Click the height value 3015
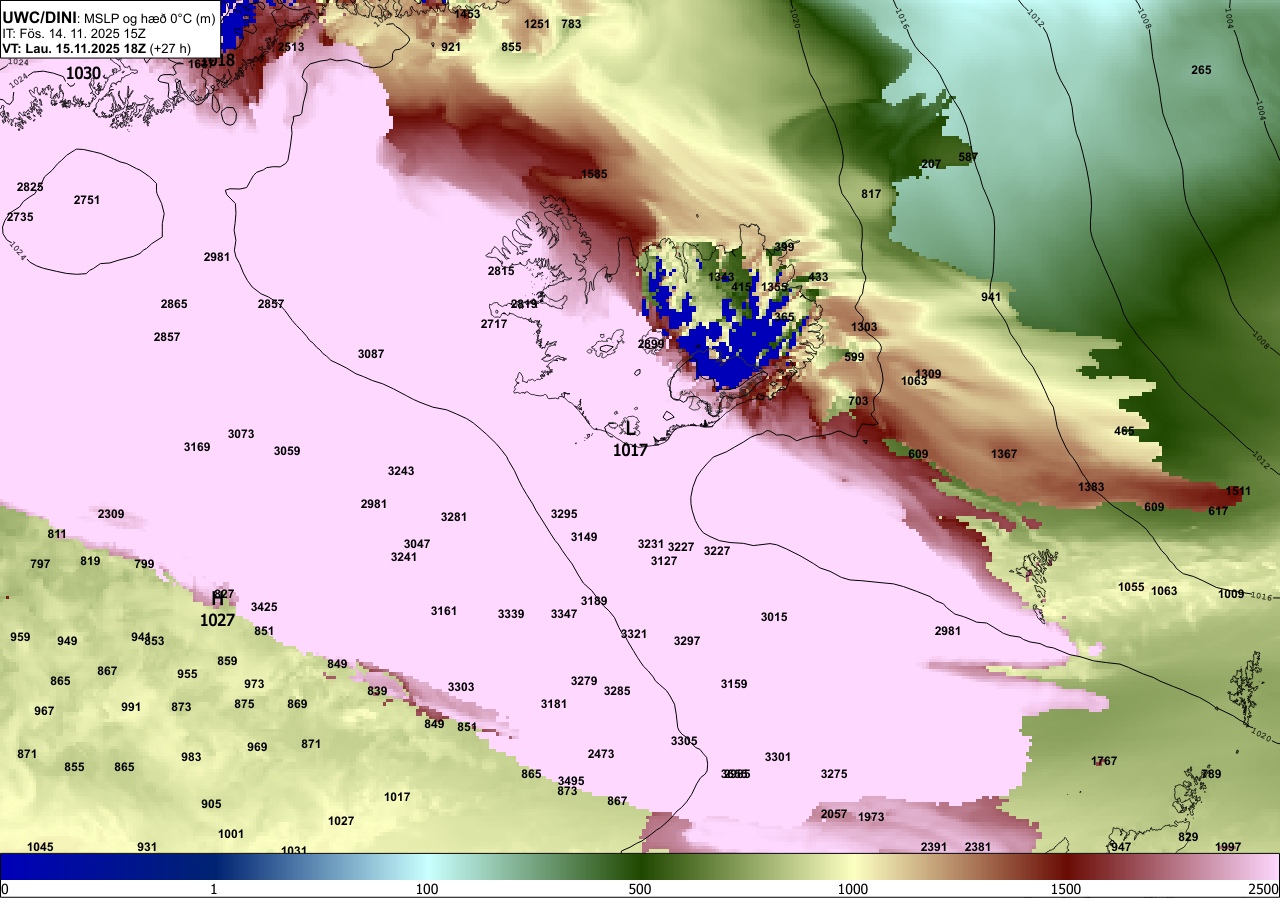 tap(774, 617)
